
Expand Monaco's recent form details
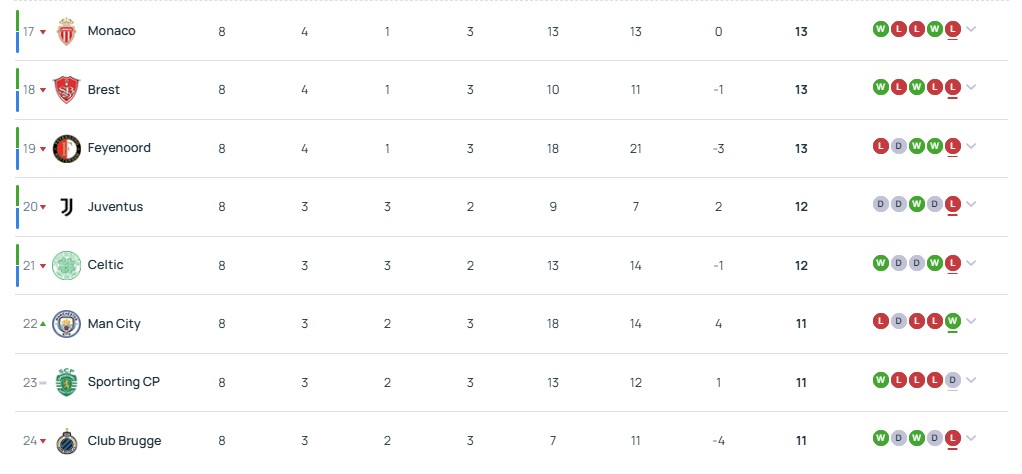tap(971, 29)
